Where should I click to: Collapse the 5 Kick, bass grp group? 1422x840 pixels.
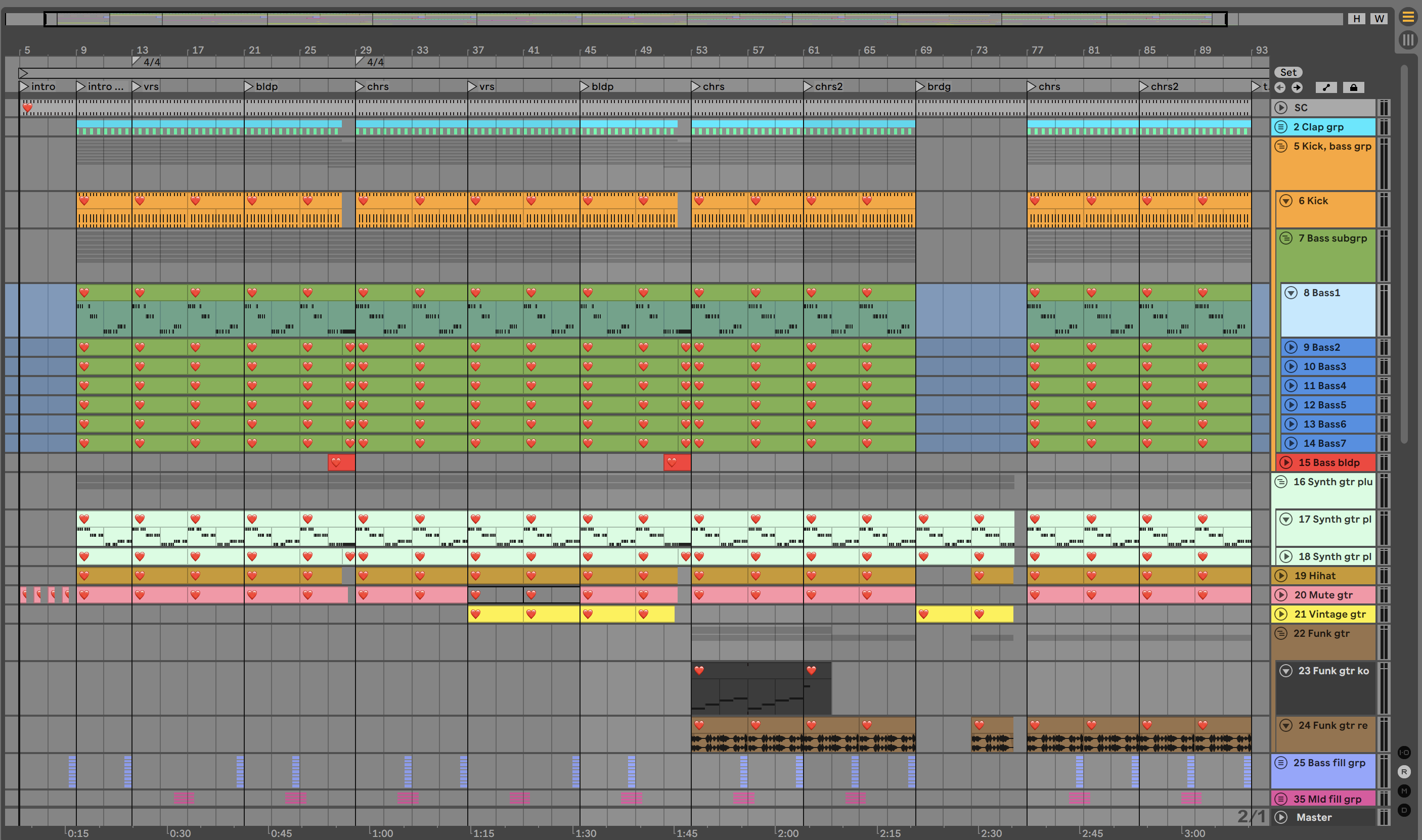1281,146
